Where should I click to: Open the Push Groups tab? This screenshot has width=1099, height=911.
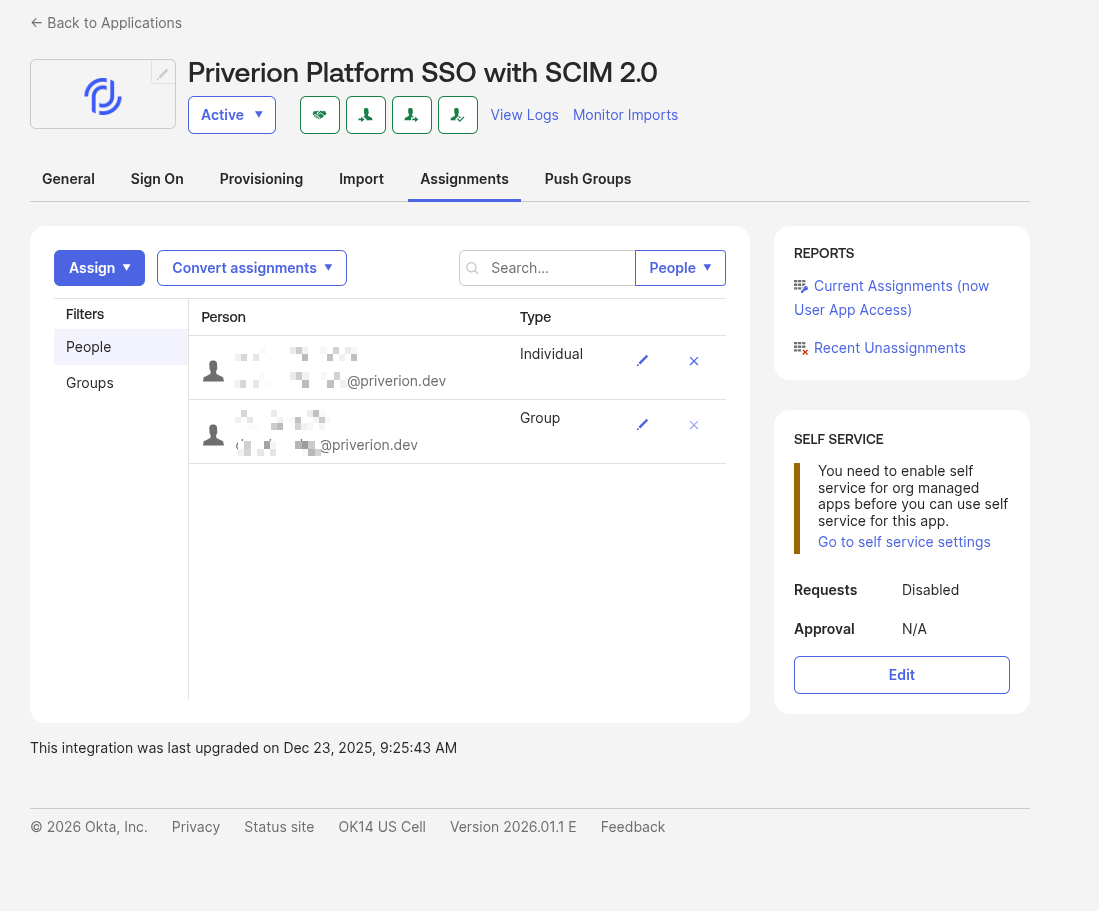click(x=587, y=179)
